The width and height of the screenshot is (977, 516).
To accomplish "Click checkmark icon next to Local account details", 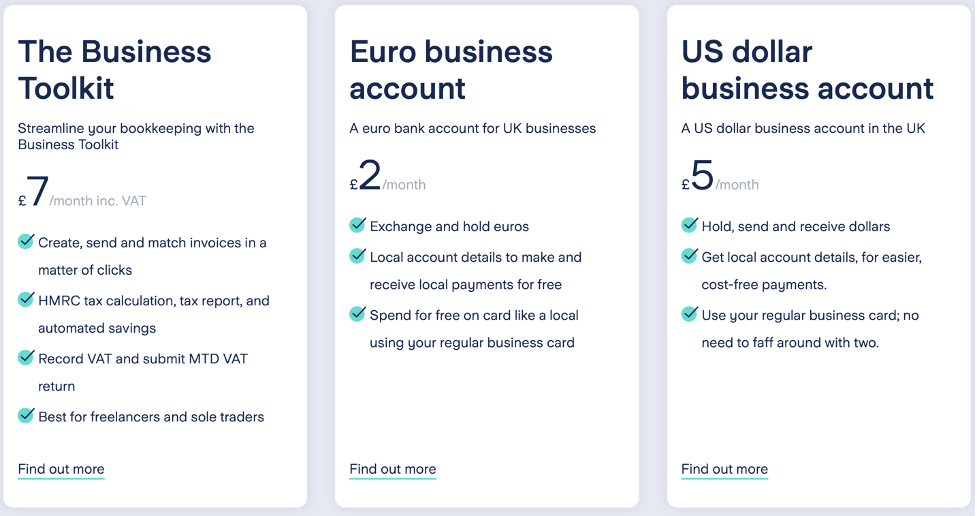I will [x=358, y=256].
